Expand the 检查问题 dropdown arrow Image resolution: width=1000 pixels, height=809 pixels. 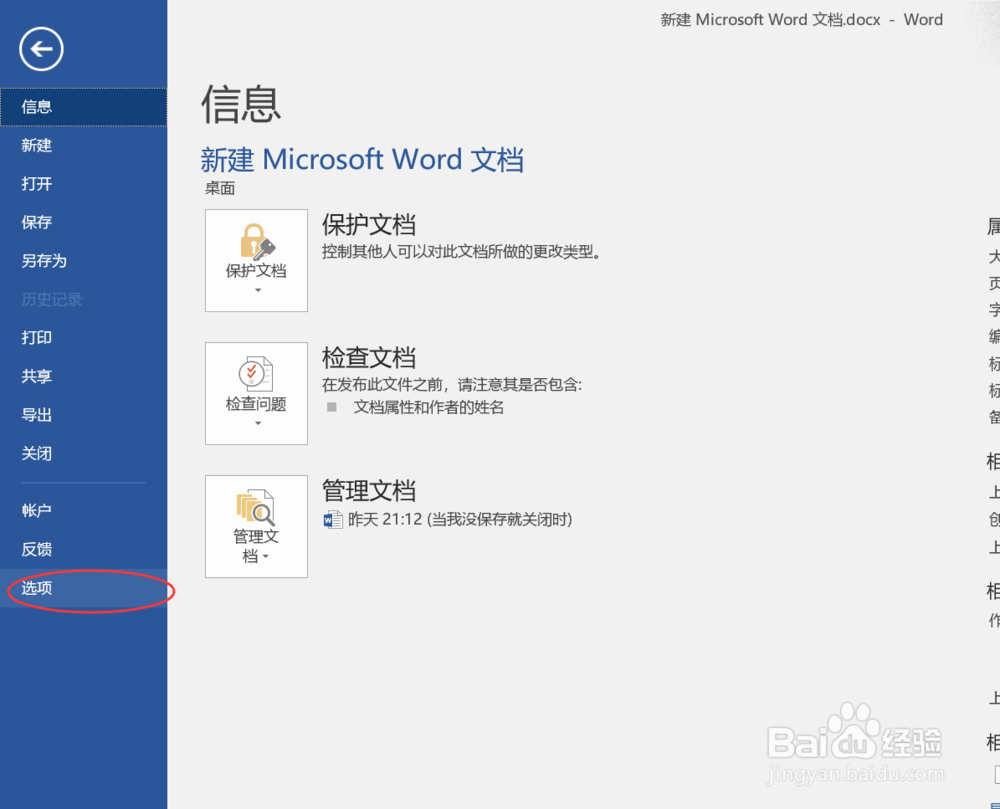click(x=258, y=423)
